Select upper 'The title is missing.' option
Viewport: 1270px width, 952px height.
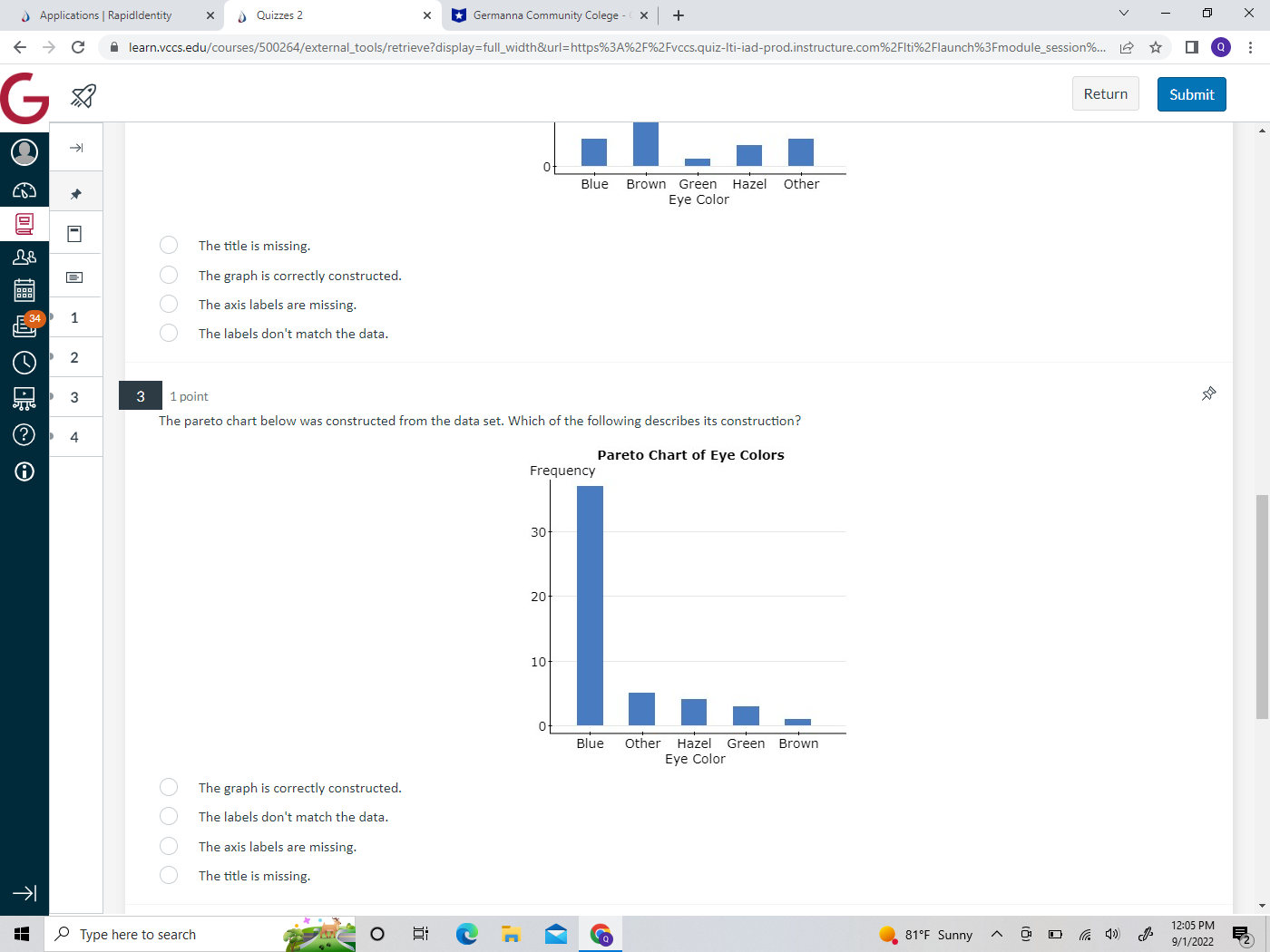click(169, 245)
